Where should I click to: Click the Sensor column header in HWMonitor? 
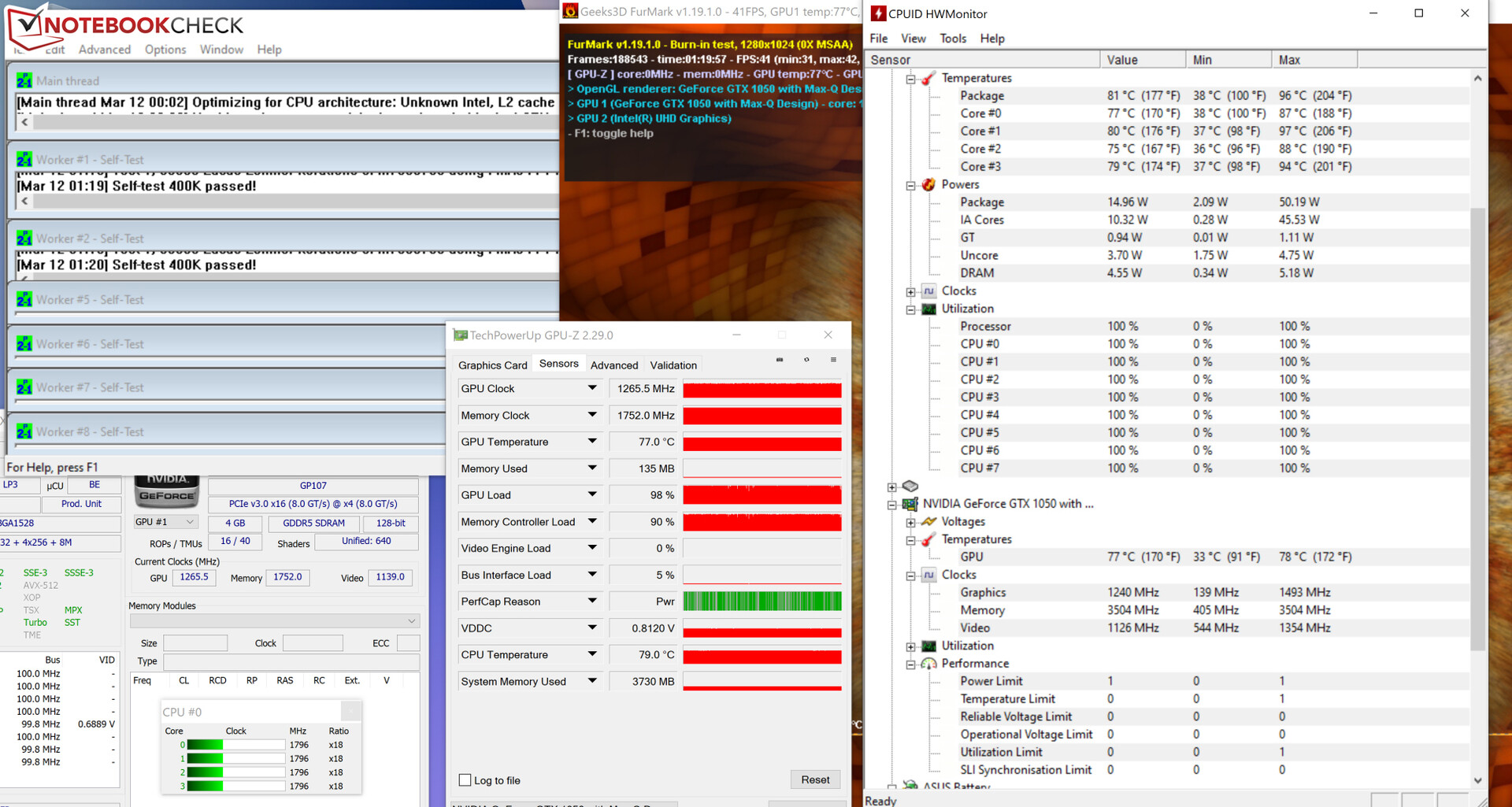(x=982, y=60)
